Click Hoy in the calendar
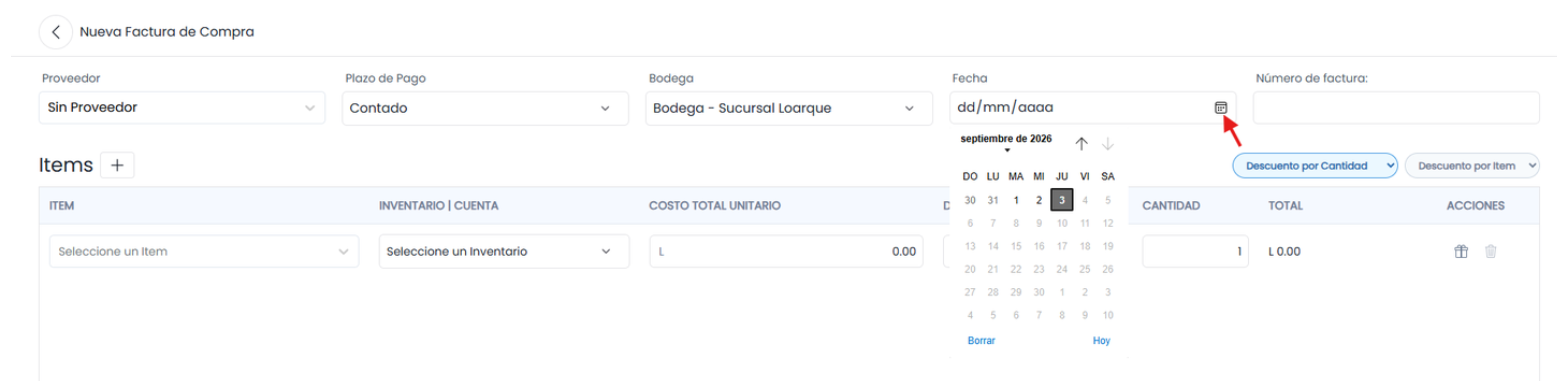This screenshot has height=392, width=1568. pos(1101,341)
